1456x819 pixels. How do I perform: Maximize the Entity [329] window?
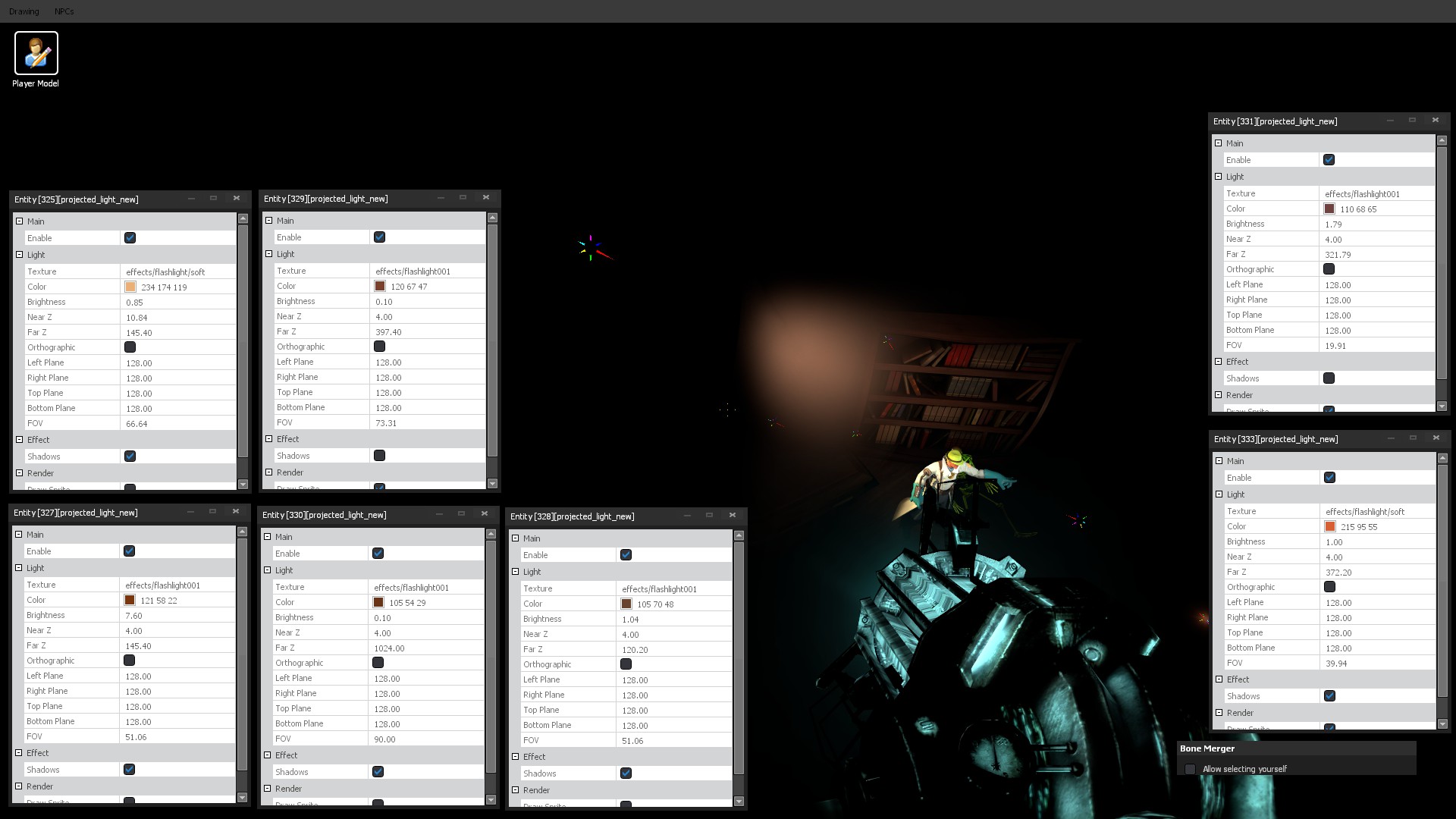click(463, 197)
